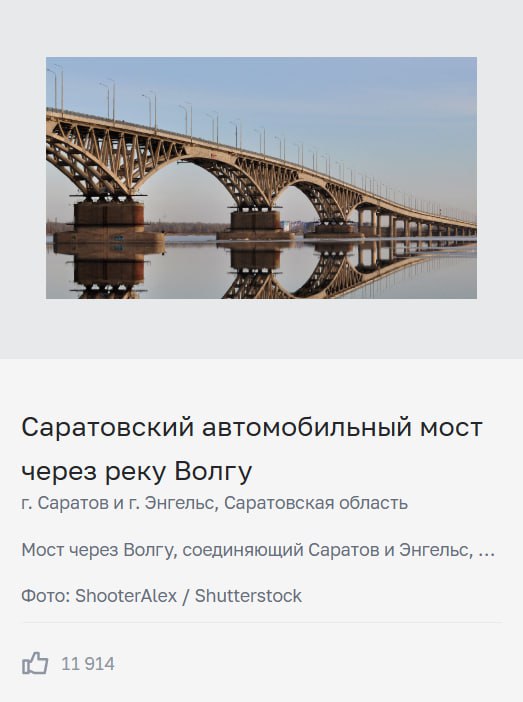Click the nearest bridge pier in photo

pyautogui.click(x=109, y=221)
